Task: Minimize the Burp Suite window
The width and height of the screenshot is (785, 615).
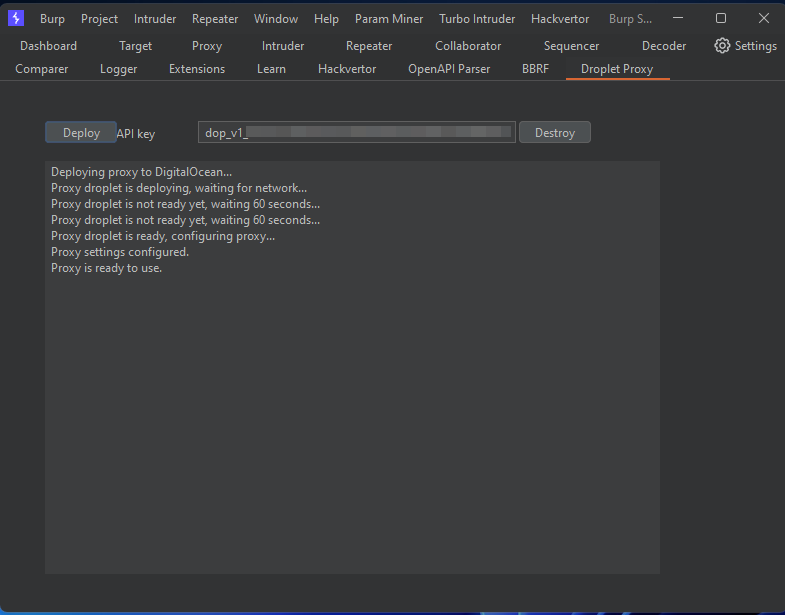Action: coord(678,18)
